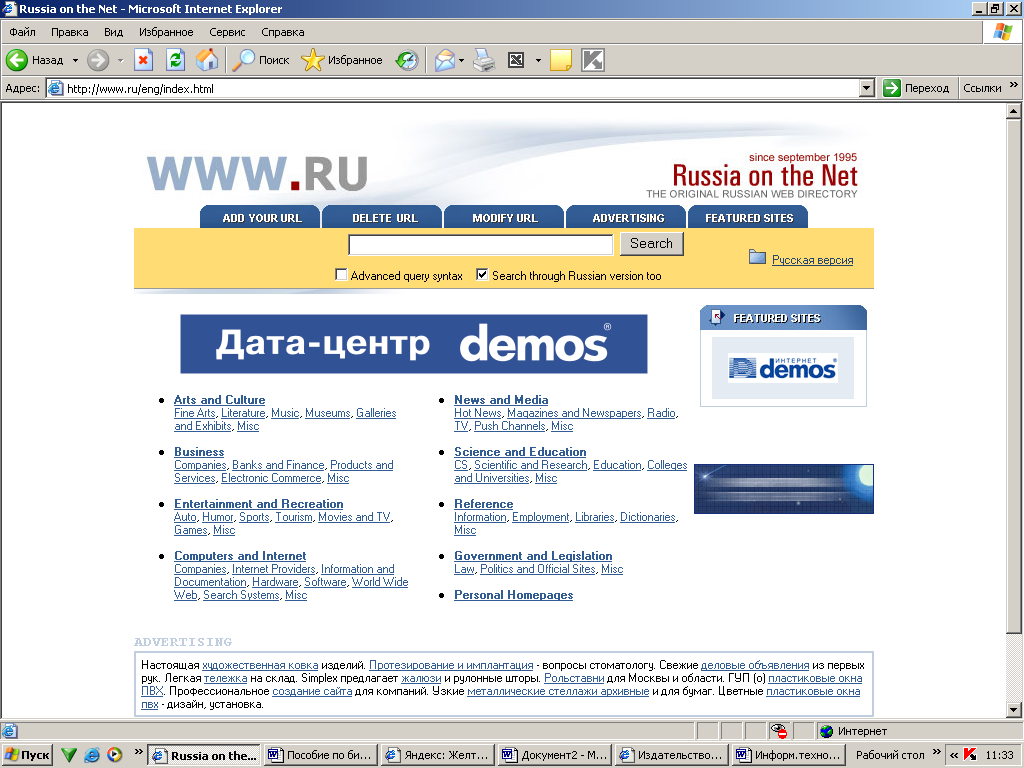Image resolution: width=1024 pixels, height=768 pixels.
Task: Click the Интернет zone globe in status bar
Action: click(x=827, y=731)
